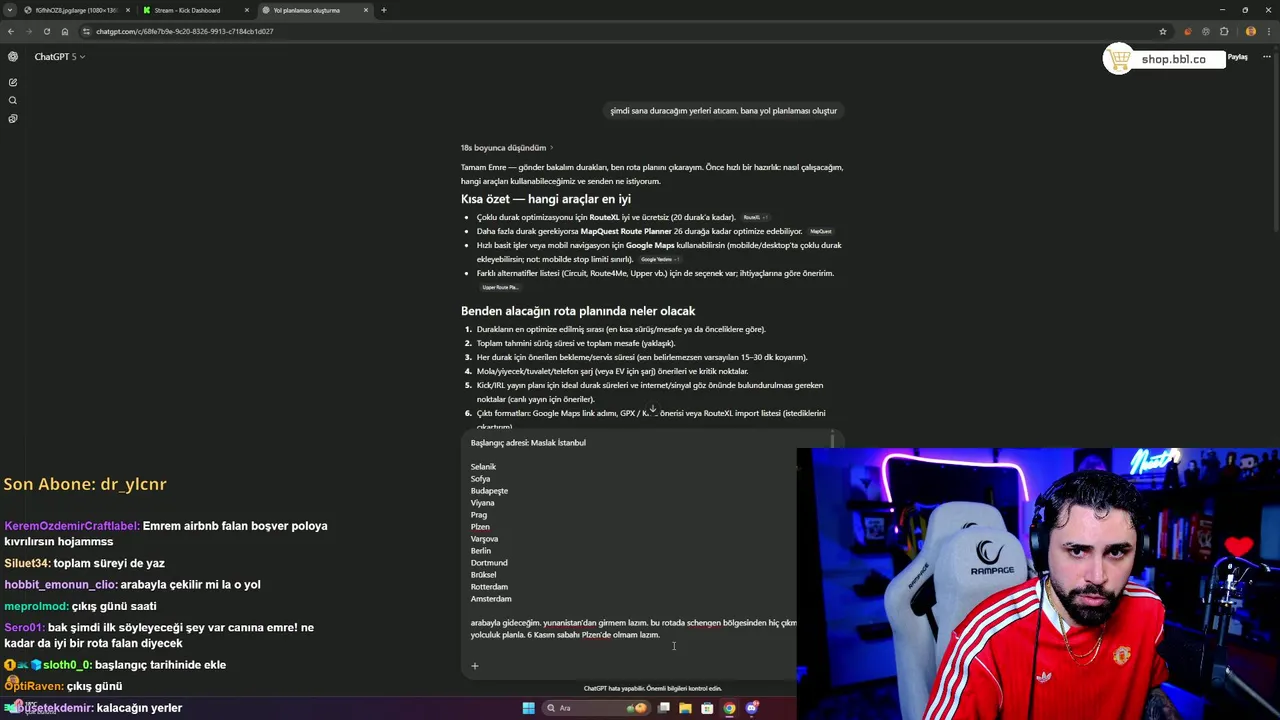Switch to Stream - Kick Dashboard tab
The image size is (1280, 720).
click(x=188, y=10)
